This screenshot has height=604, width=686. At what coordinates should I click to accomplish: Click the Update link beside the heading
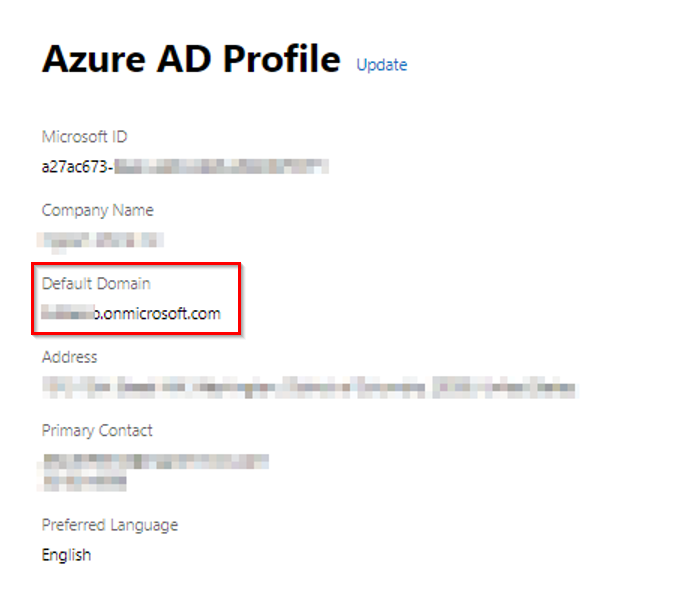point(381,65)
